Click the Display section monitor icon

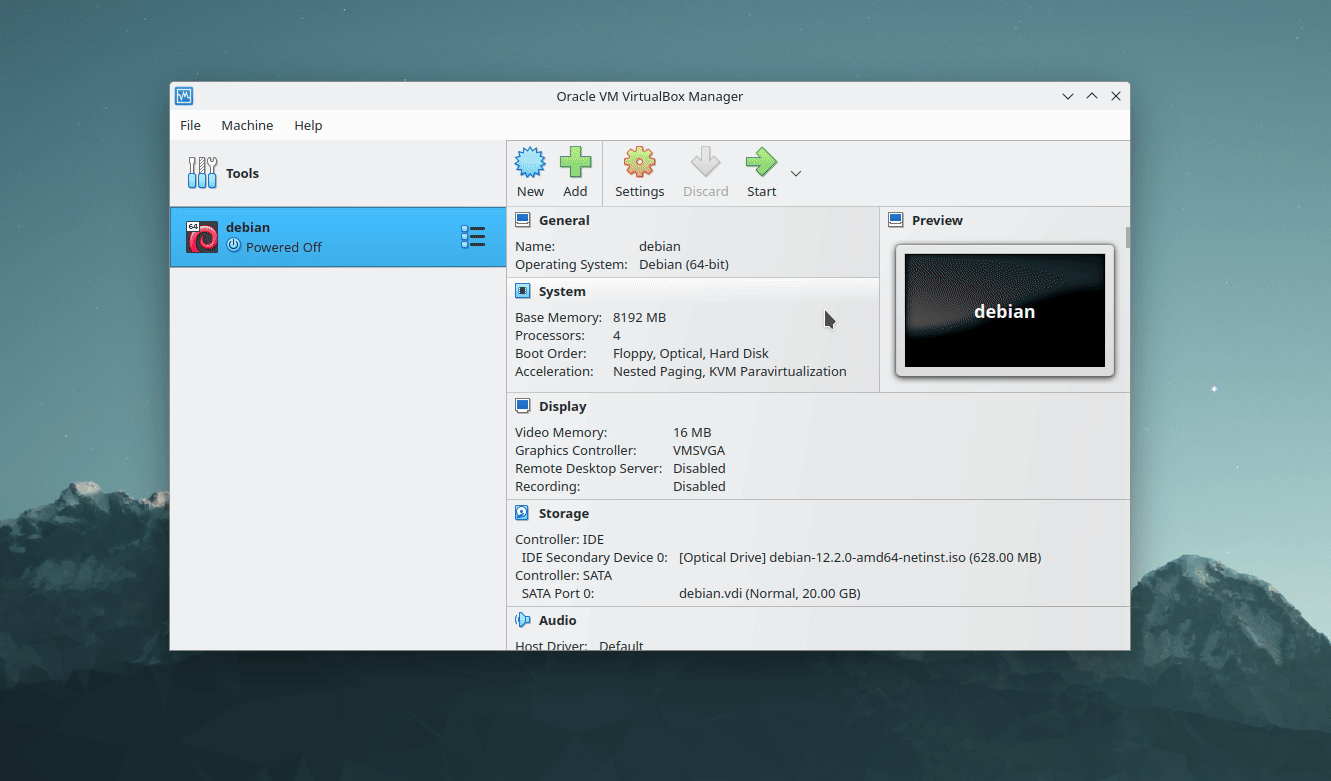[523, 406]
